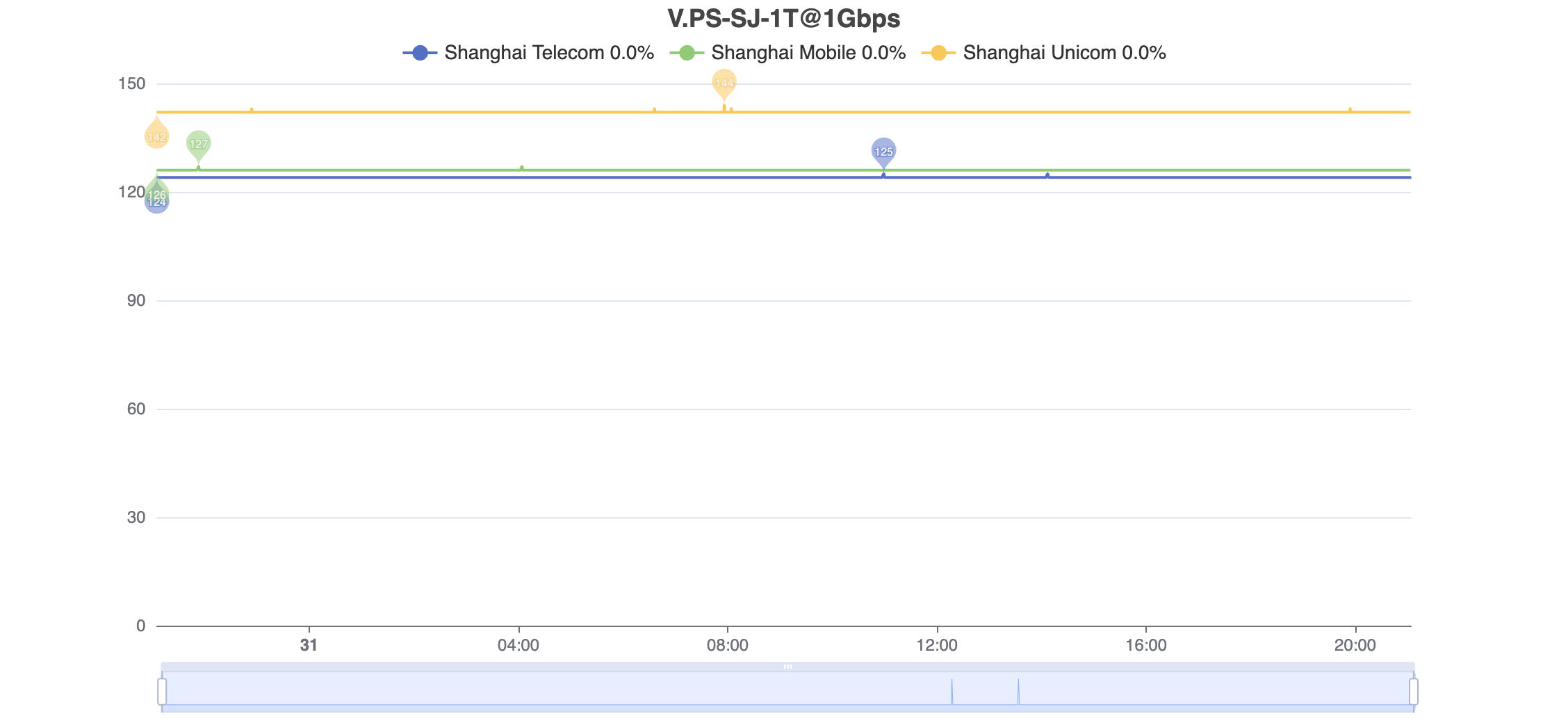Click the right zoom slider handle

[1414, 692]
